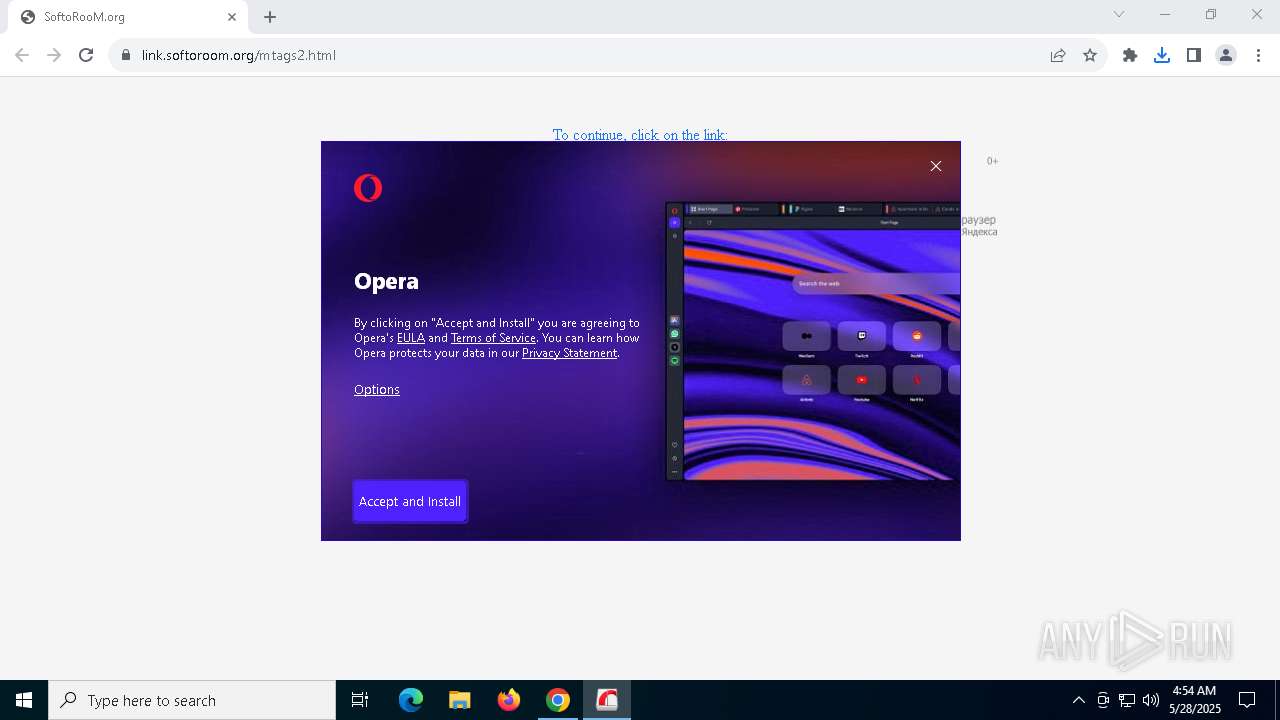Screen dimensions: 1280x720
Task: Reload the current page
Action: click(x=86, y=55)
